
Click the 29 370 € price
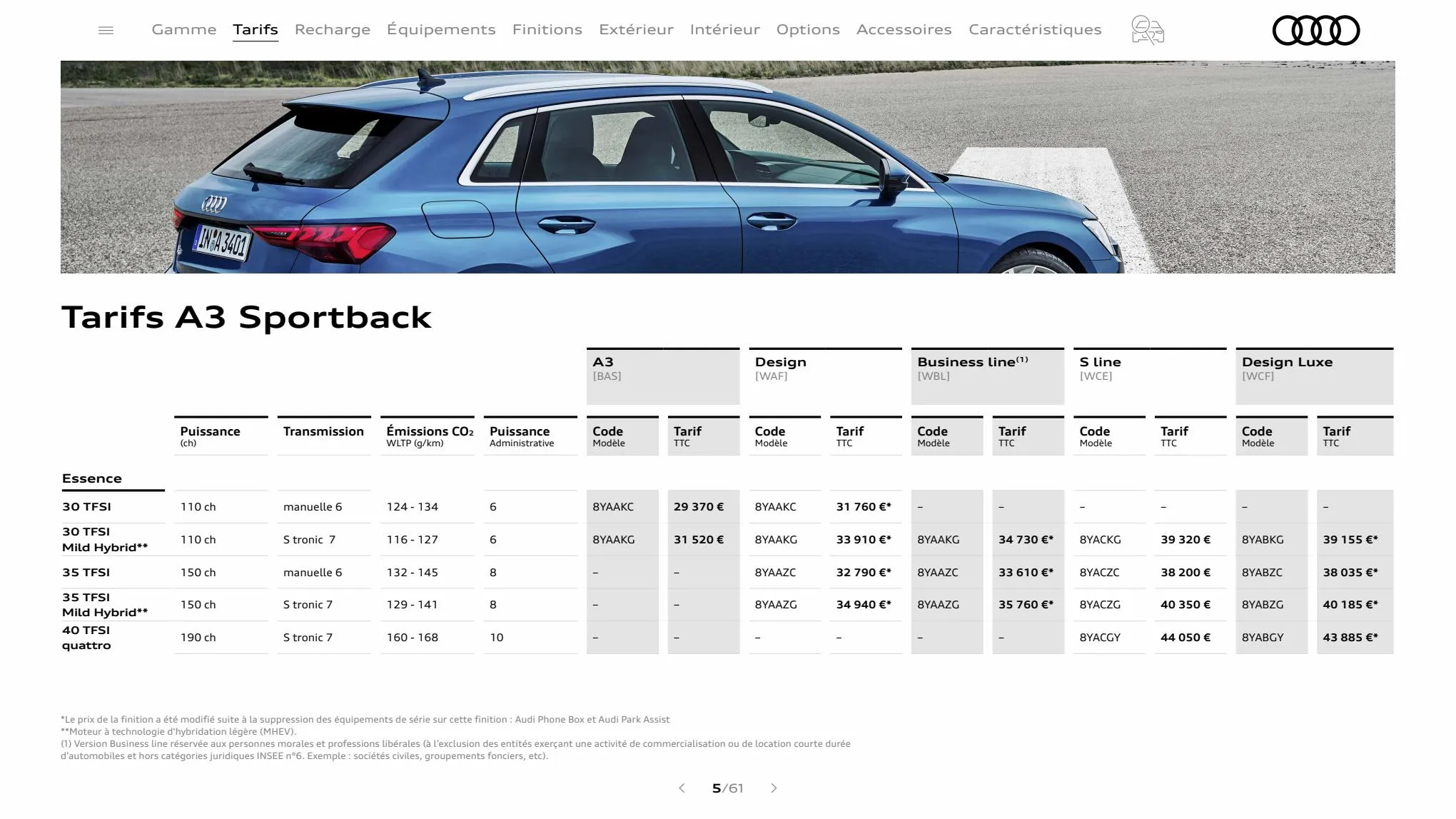tap(699, 507)
